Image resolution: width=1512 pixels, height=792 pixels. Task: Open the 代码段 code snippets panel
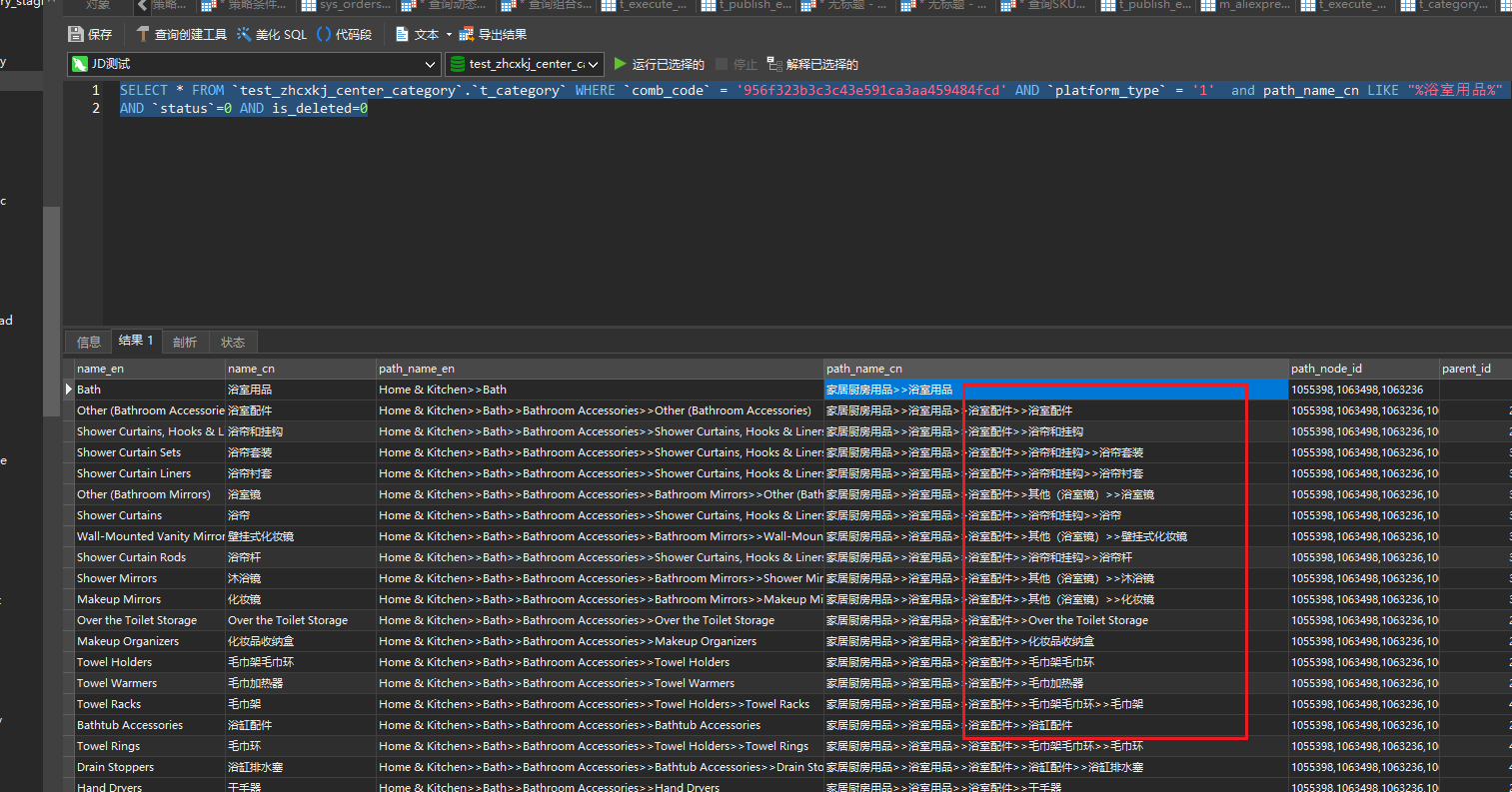pyautogui.click(x=344, y=34)
